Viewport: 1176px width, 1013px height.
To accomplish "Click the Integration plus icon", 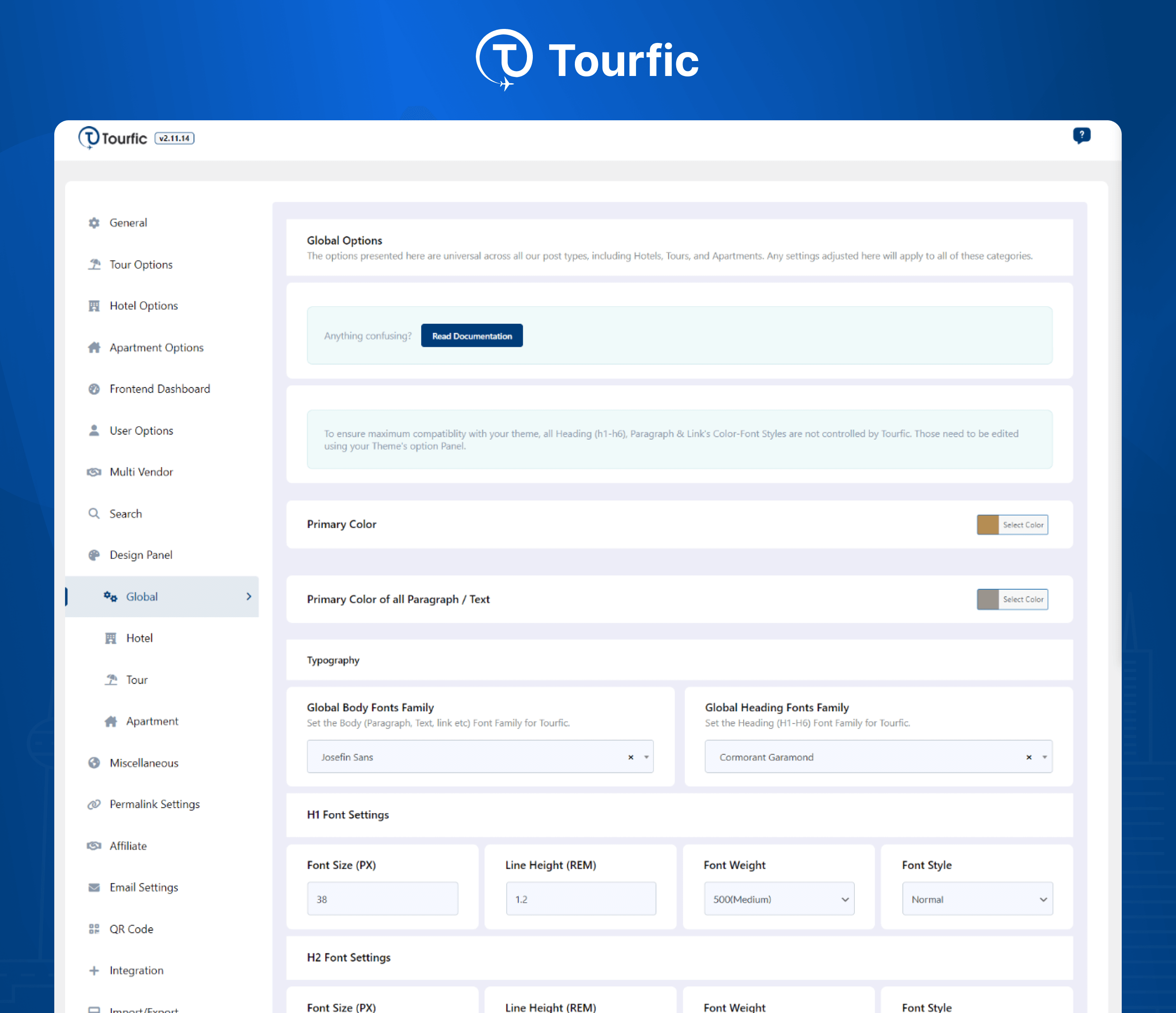I will [x=94, y=970].
